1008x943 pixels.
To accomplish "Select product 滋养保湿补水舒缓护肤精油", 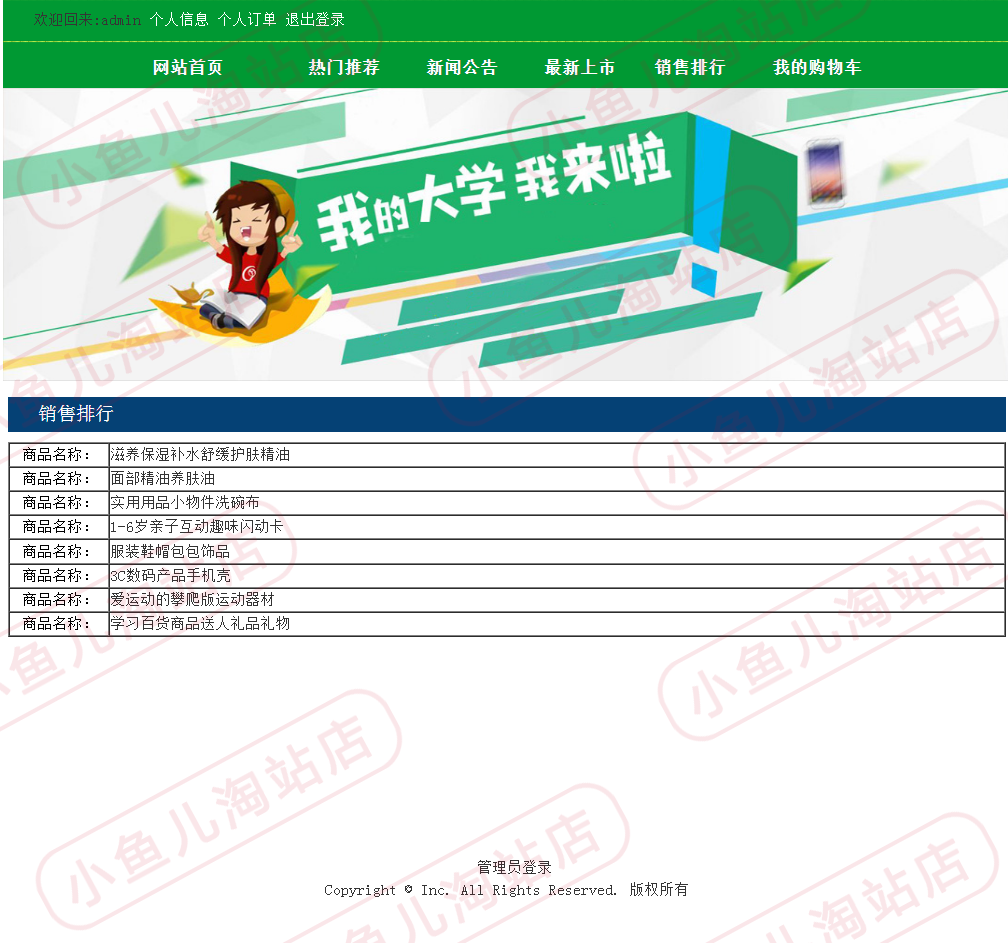I will 200,454.
